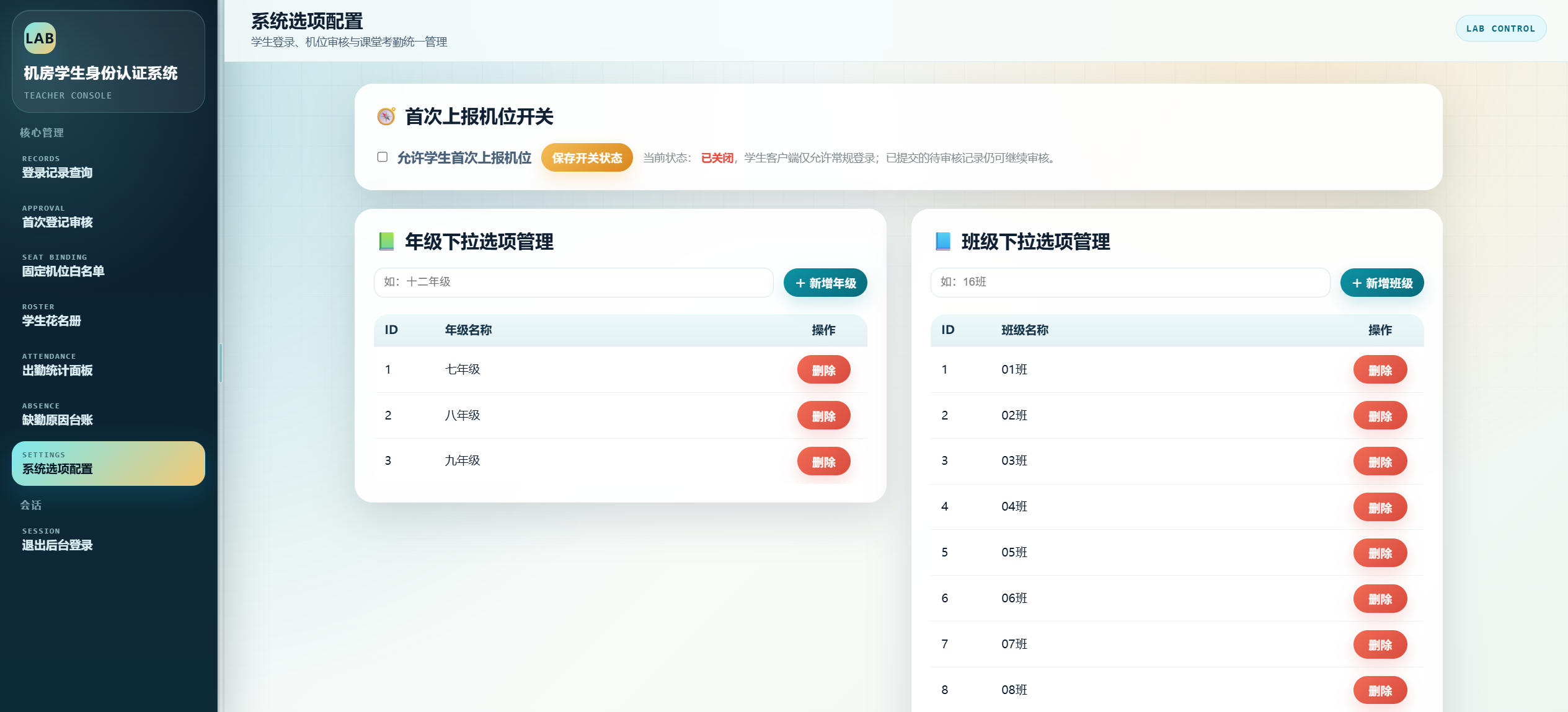Open 出勤统计面板 in the sidebar
Screen dimensions: 1568x712
[x=108, y=364]
